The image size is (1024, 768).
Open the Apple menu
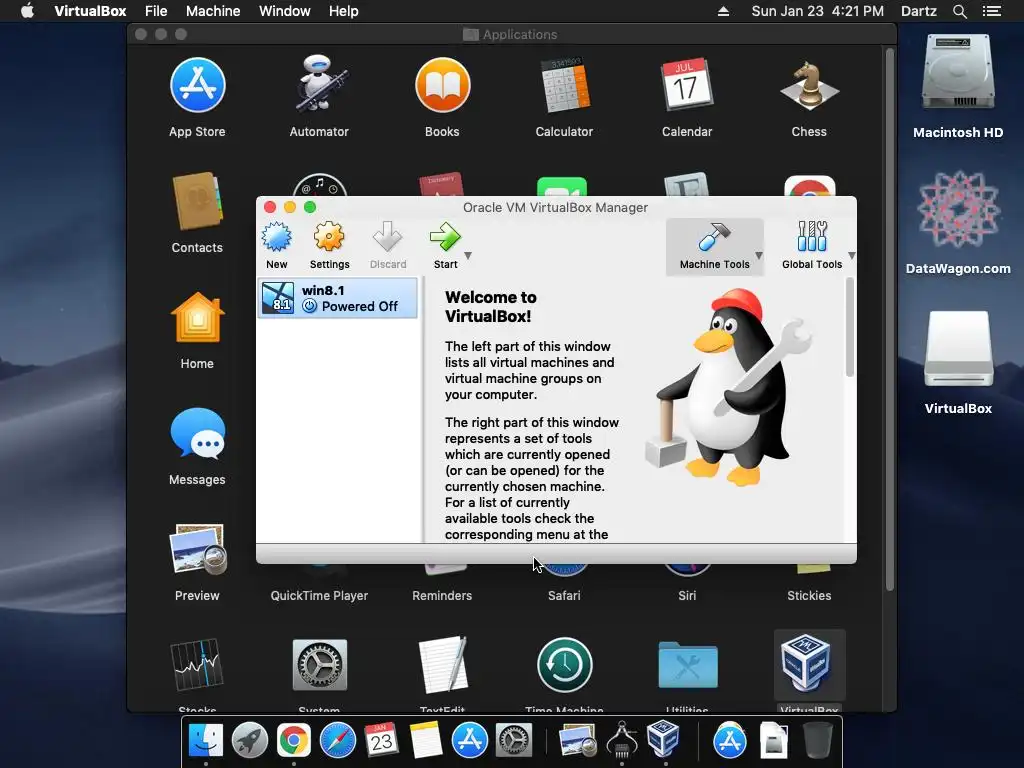27,11
